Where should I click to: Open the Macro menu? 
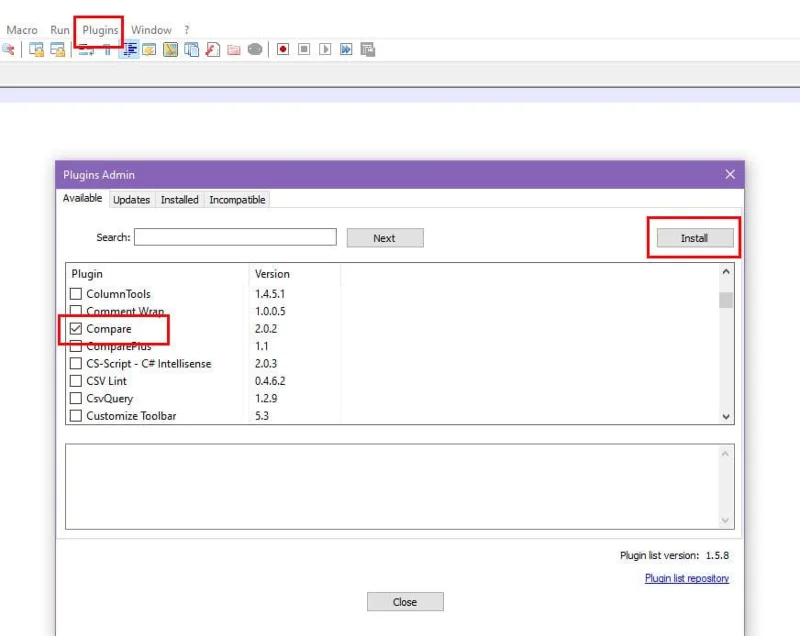(22, 30)
